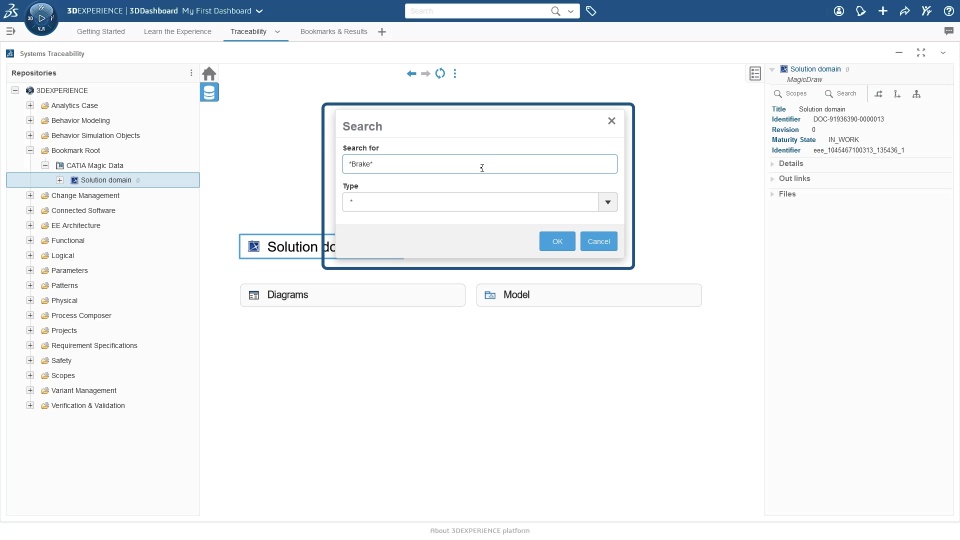This screenshot has height=540, width=960.
Task: Open the 3DEXPERIENCE compass
Action: [x=42, y=18]
